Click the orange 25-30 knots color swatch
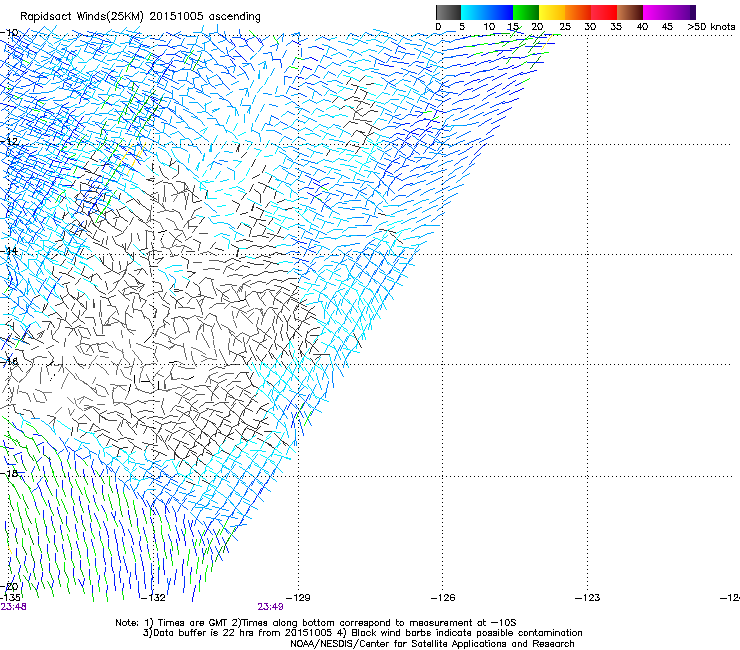Image resolution: width=740 pixels, height=650 pixels. pyautogui.click(x=578, y=12)
